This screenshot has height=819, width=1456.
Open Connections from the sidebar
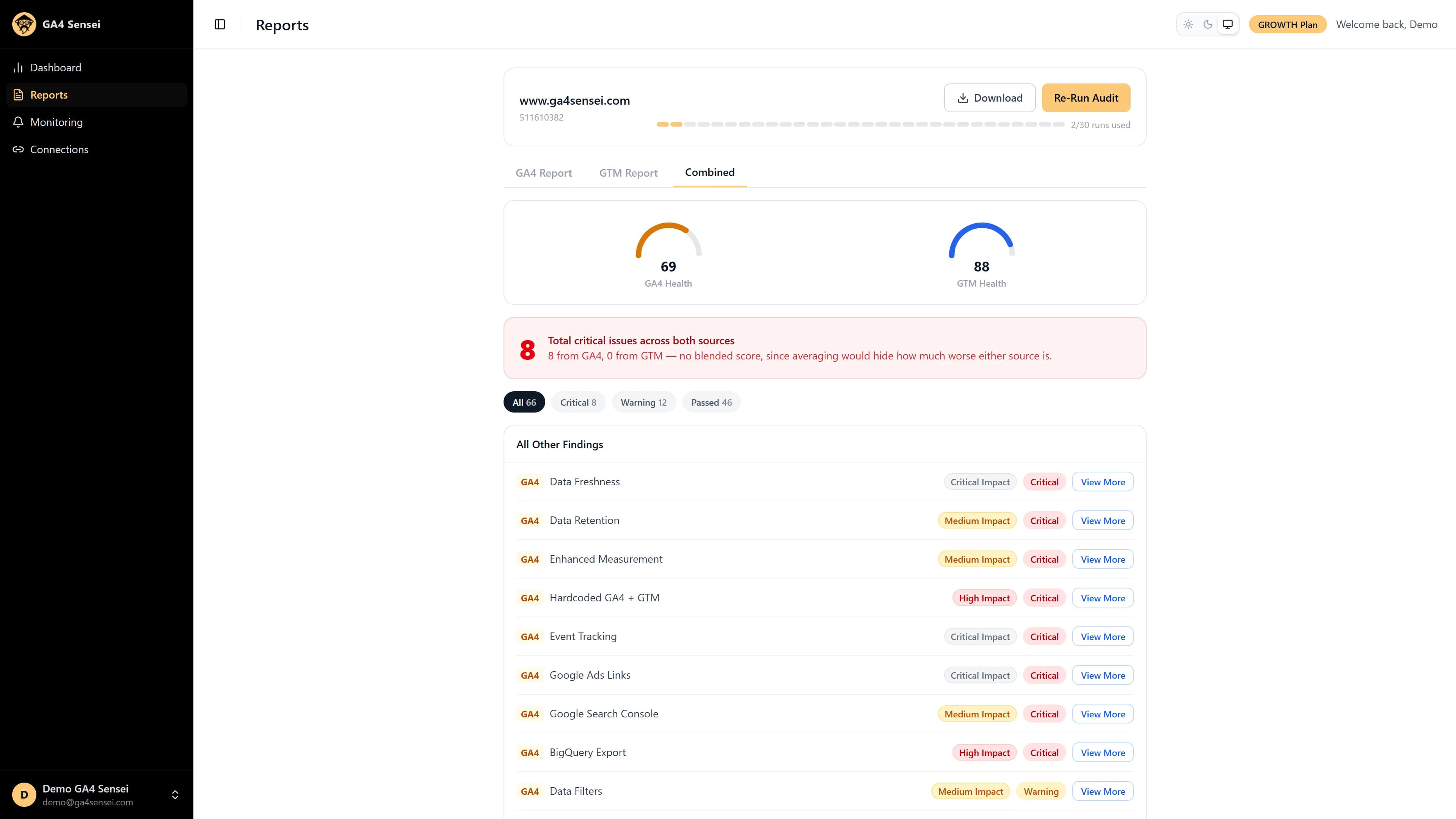96,149
